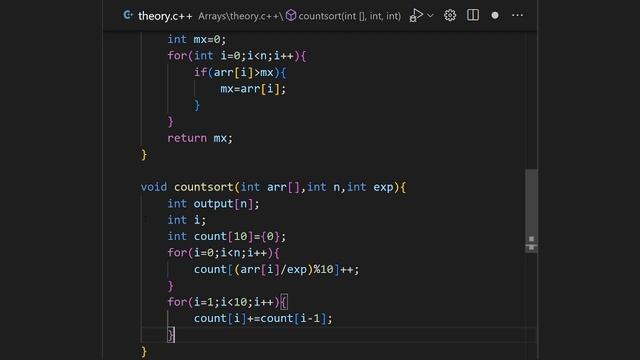This screenshot has width=640, height=360.
Task: Click the cube symbol icon before countsort
Action: [x=291, y=16]
